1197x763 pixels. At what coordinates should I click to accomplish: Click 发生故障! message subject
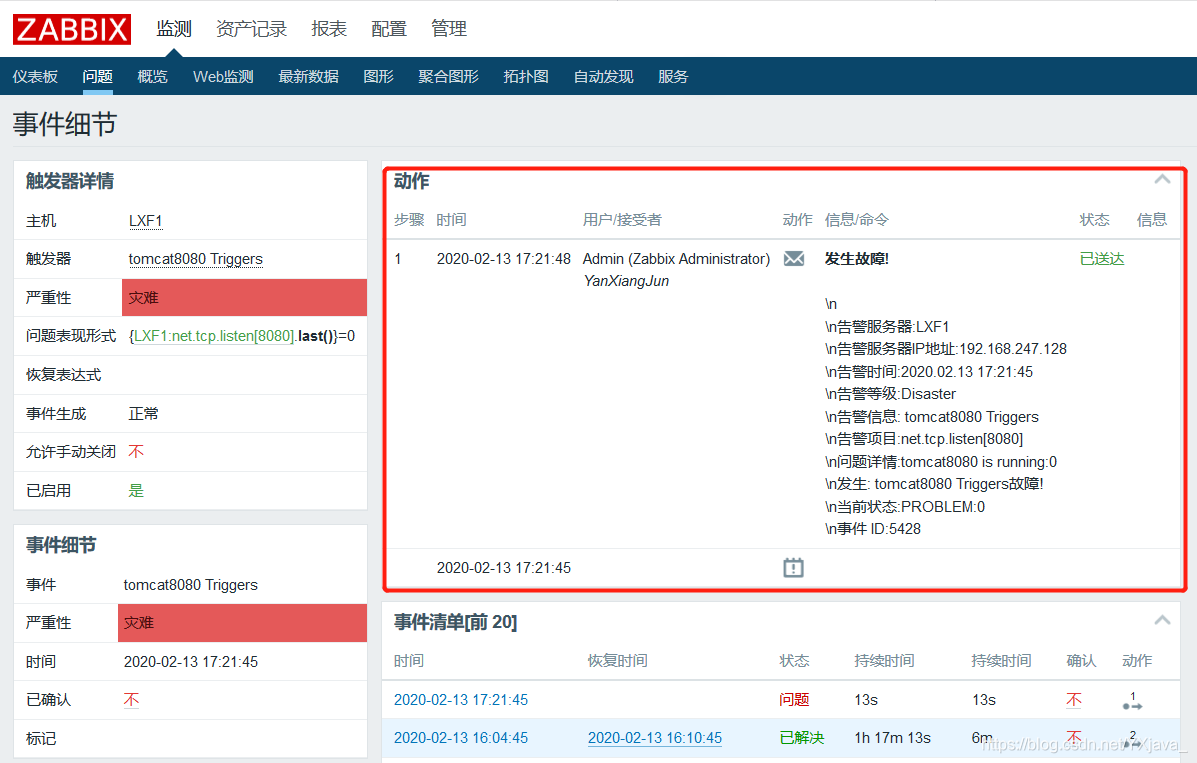(x=857, y=259)
